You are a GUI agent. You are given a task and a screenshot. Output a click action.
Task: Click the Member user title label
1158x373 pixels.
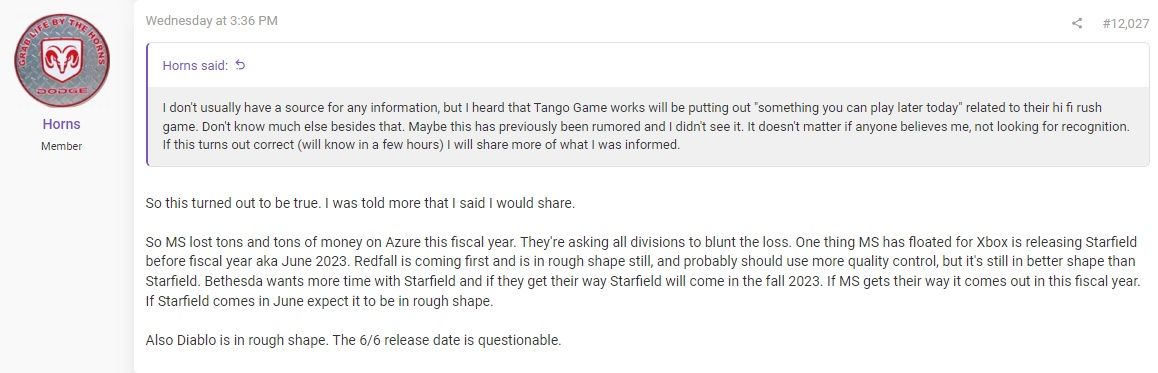(x=61, y=146)
